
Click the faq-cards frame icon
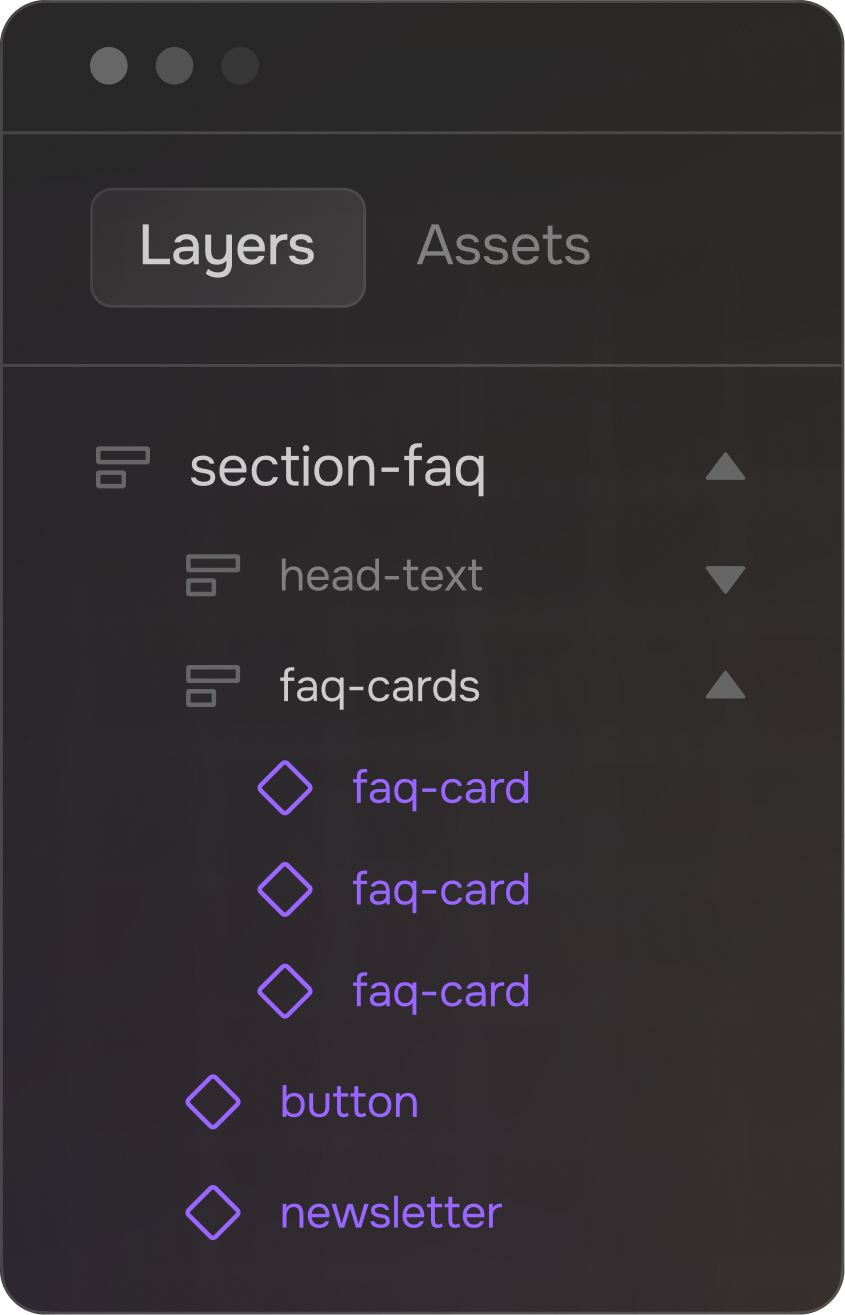(213, 686)
